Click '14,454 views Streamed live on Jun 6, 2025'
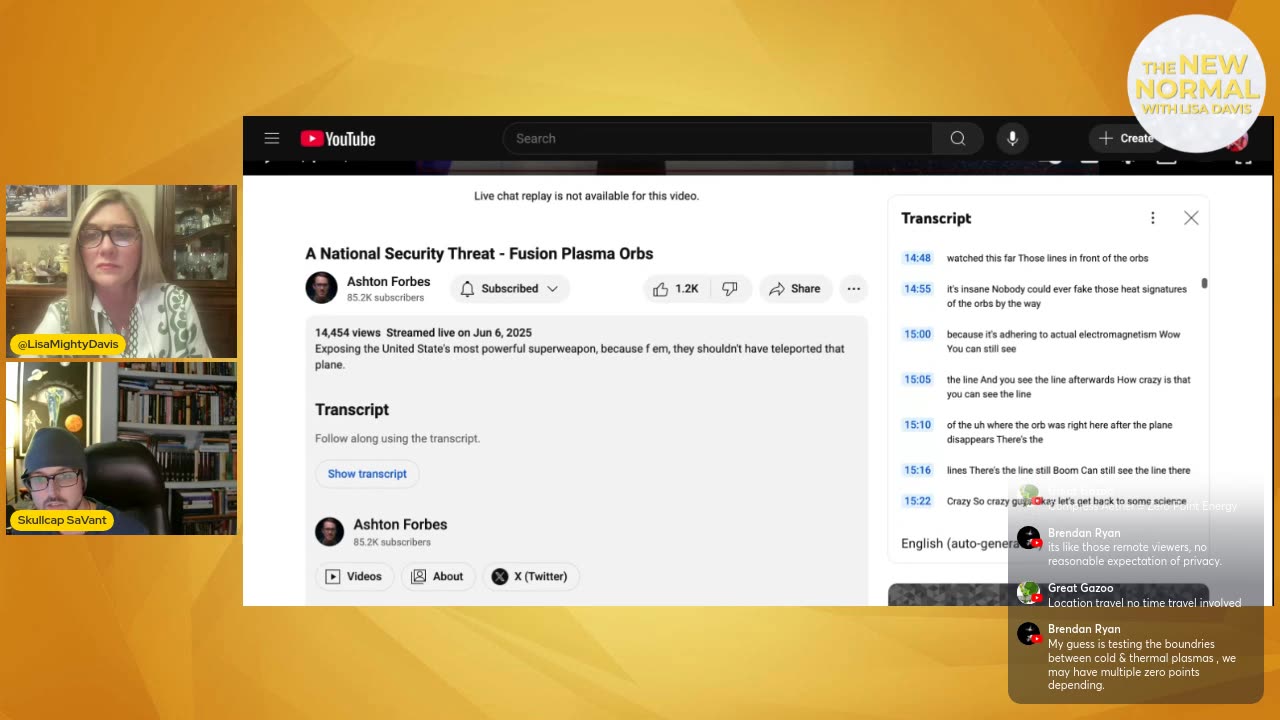 (423, 332)
